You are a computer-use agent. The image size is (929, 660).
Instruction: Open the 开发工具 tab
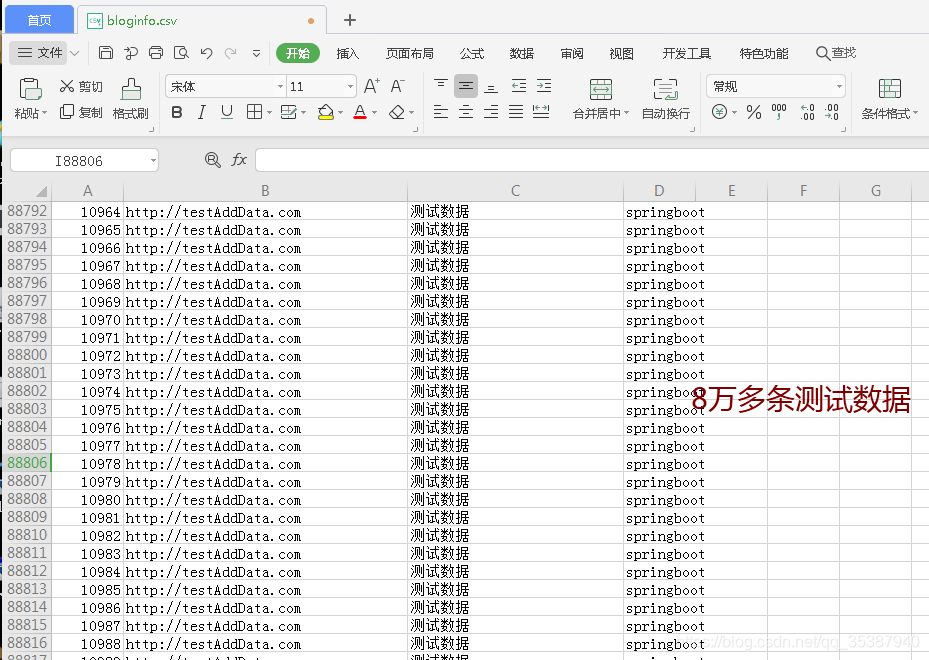(686, 53)
